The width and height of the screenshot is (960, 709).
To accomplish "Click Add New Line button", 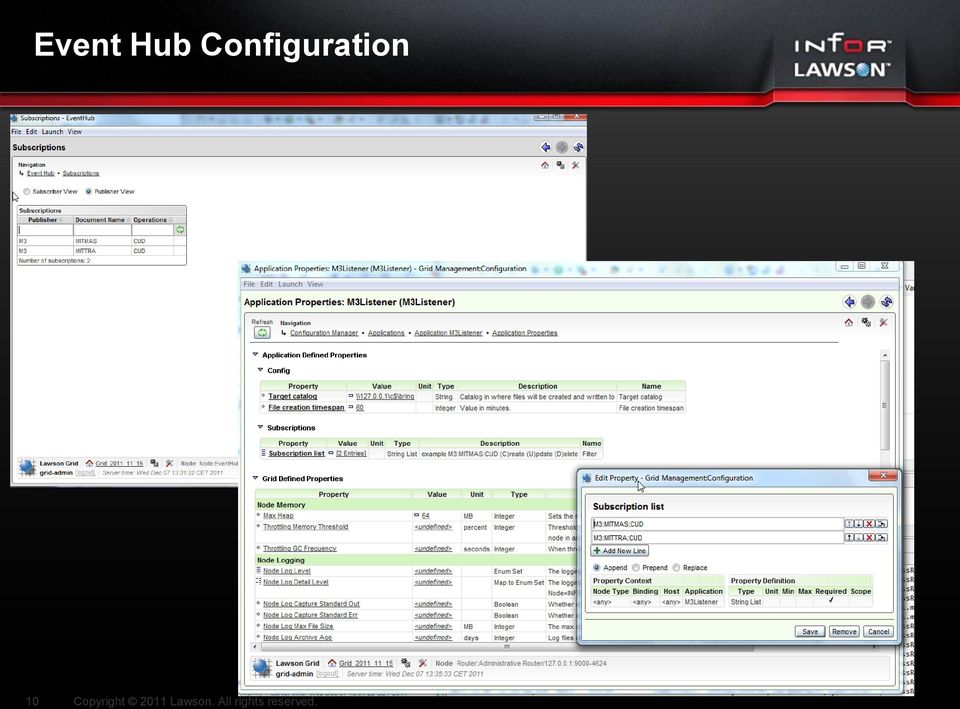I will 620,550.
